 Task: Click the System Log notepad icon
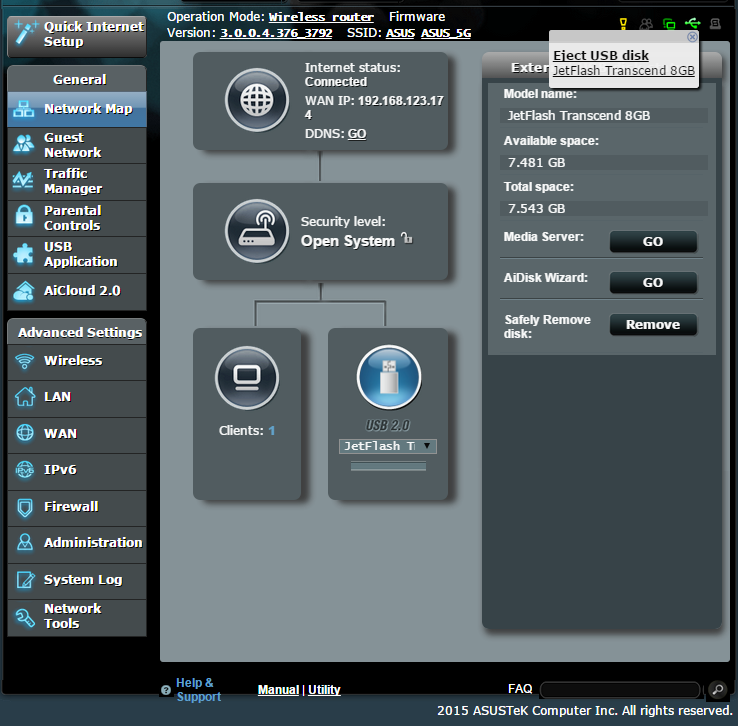click(x=25, y=580)
